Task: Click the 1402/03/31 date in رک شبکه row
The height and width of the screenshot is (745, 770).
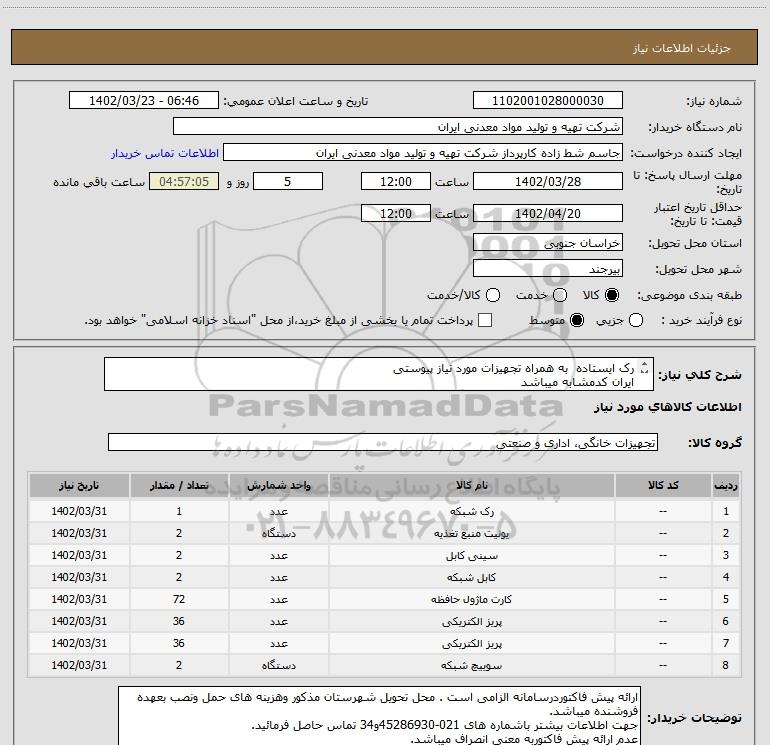Action: coord(79,511)
